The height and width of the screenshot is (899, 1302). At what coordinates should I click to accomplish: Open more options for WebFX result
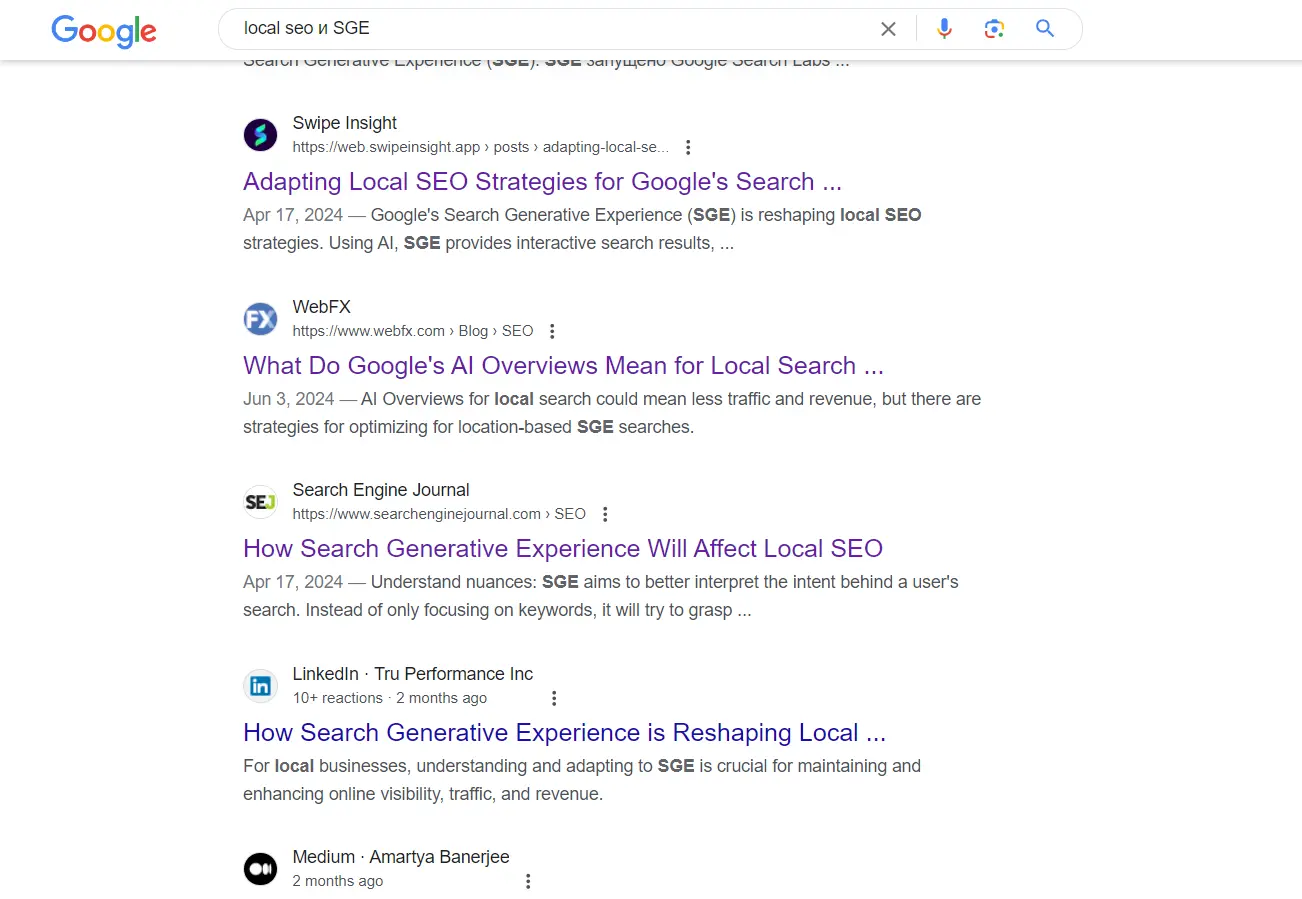tap(552, 331)
